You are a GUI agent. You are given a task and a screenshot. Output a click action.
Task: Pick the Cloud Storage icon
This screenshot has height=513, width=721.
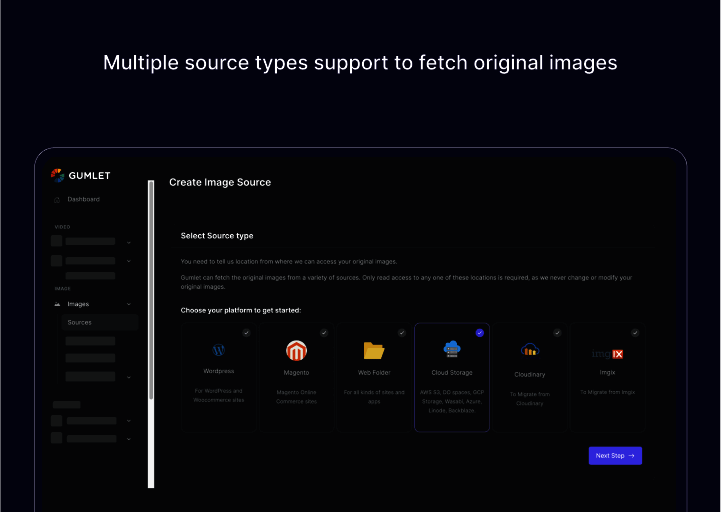coord(452,349)
